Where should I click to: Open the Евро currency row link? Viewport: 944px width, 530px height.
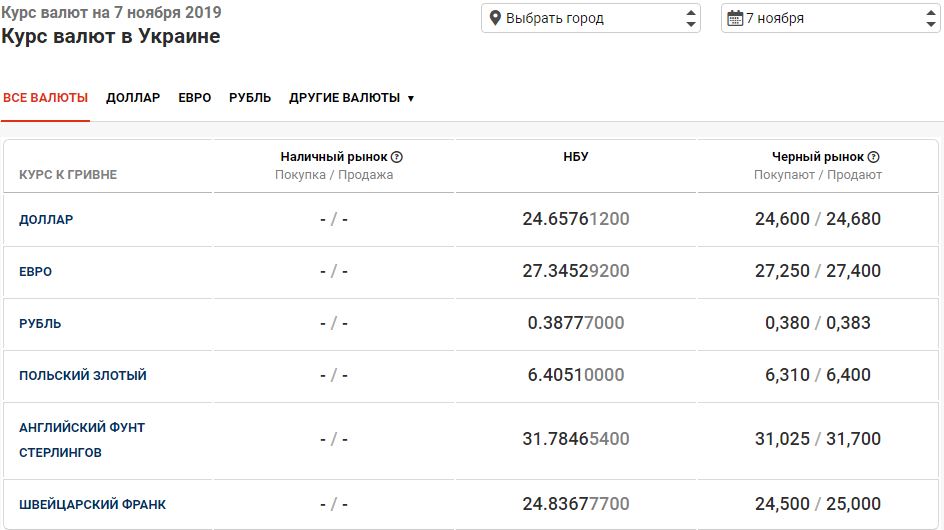pos(36,271)
